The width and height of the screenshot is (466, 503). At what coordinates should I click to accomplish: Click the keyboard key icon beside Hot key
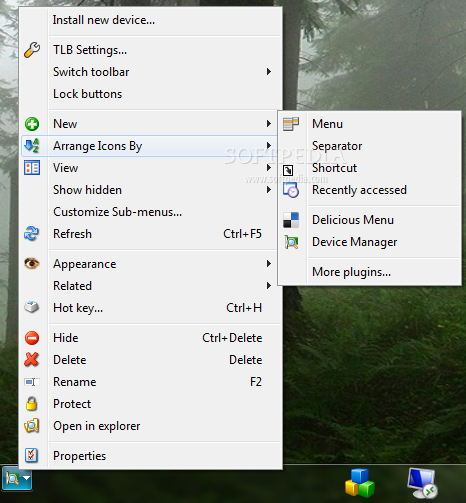(32, 307)
